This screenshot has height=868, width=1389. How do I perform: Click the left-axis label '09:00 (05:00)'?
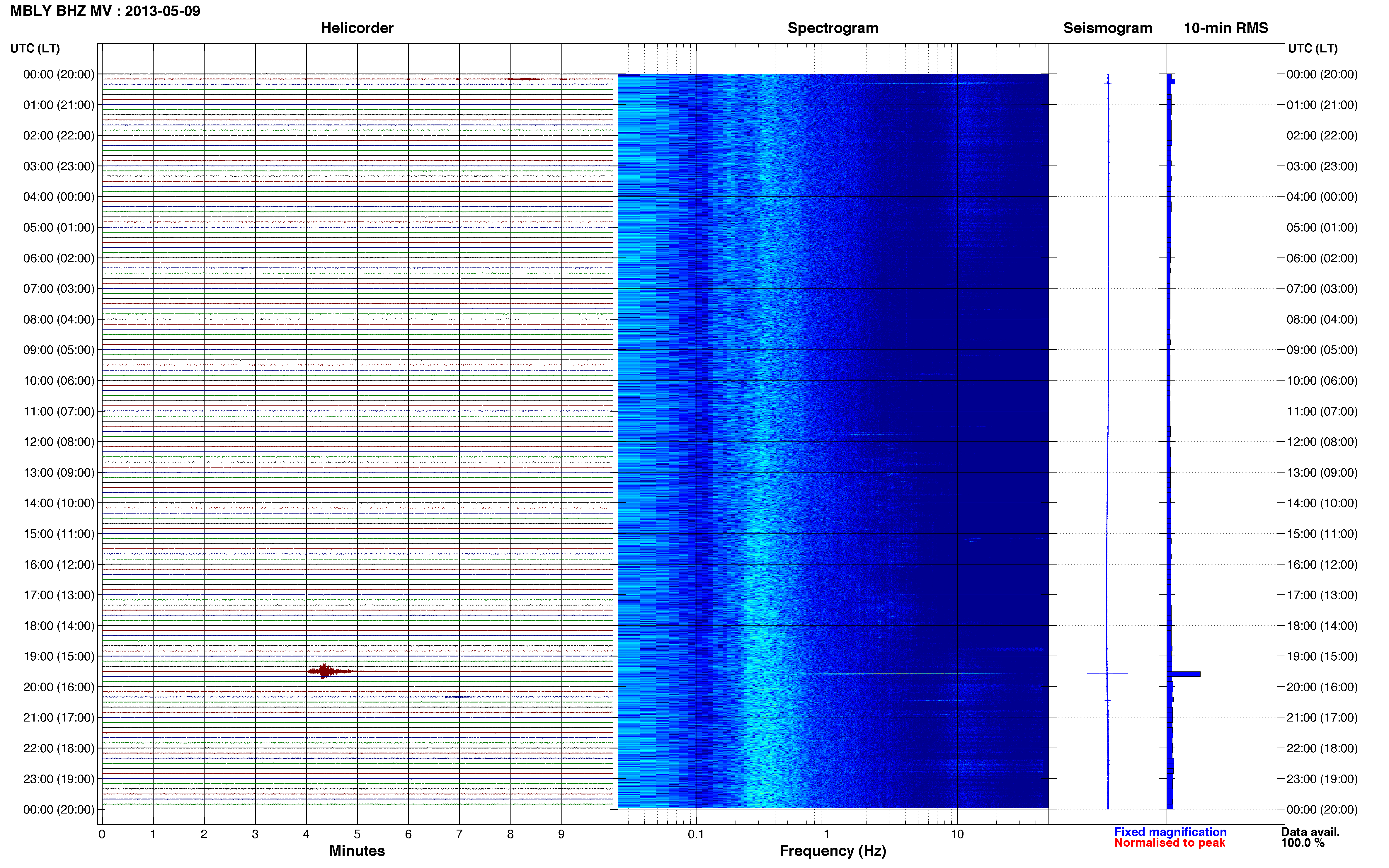tap(59, 350)
